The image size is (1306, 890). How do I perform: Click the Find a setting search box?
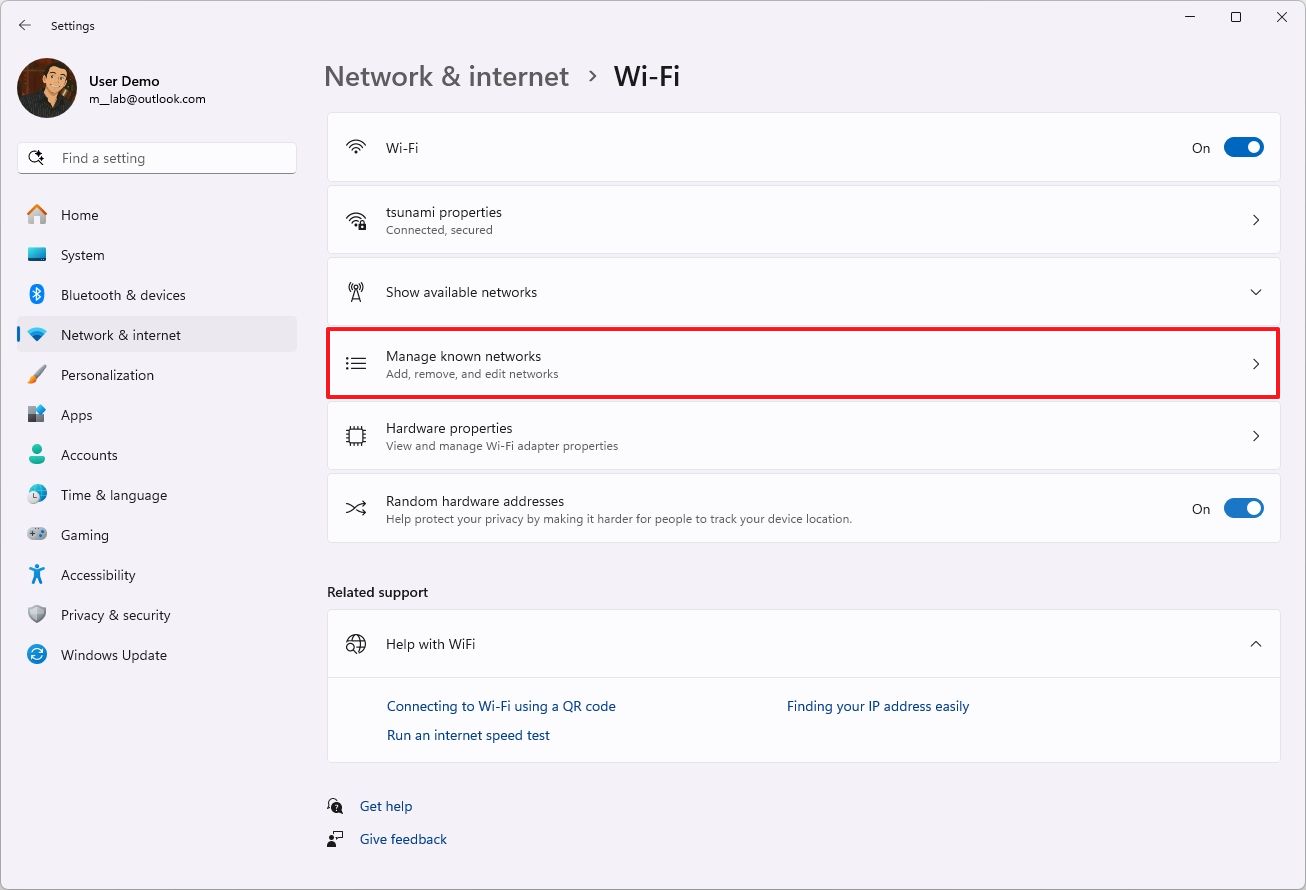tap(156, 157)
